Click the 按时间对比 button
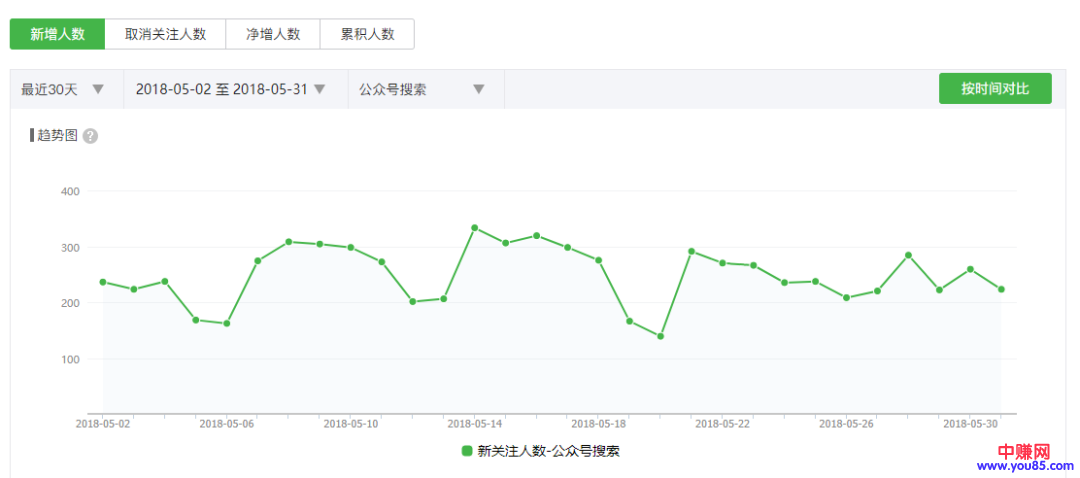Screen dimensions: 1080x478 pyautogui.click(x=994, y=88)
